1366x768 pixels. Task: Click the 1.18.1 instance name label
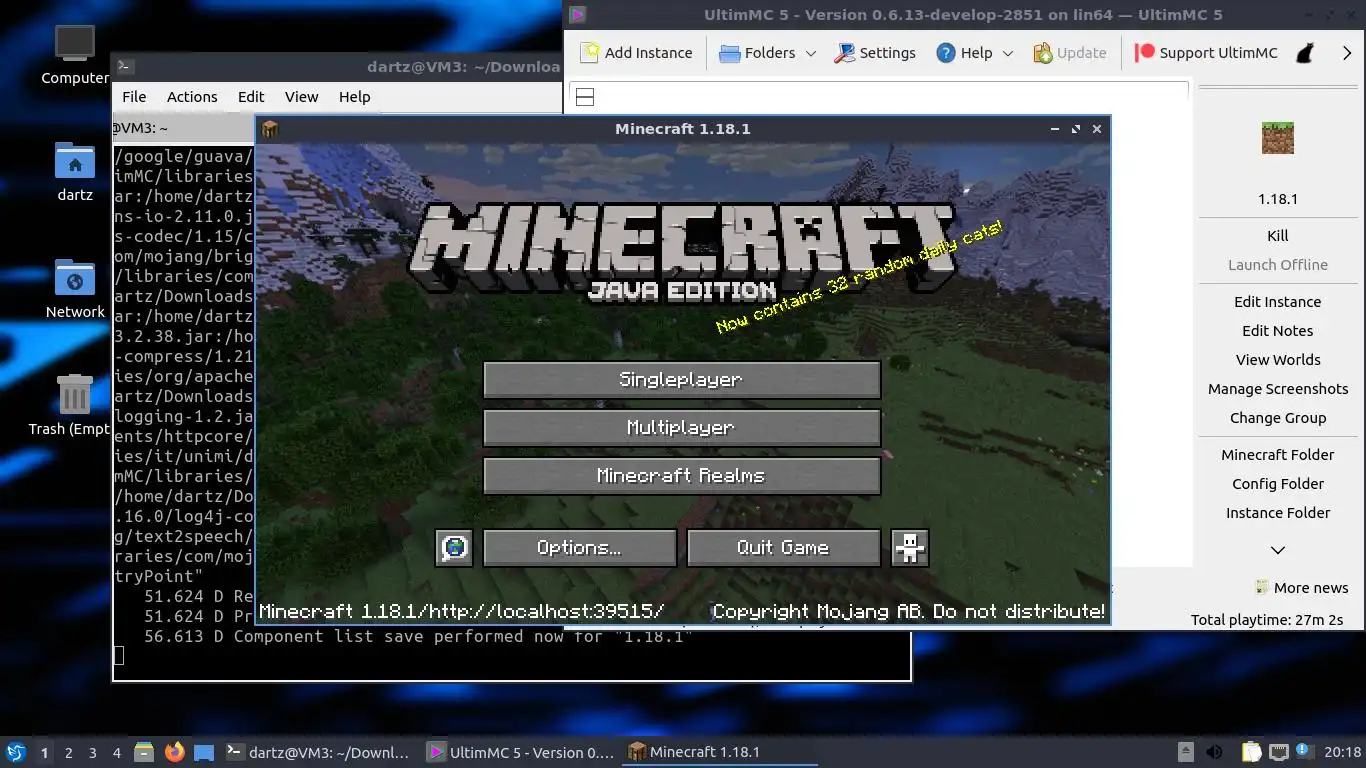coord(1278,199)
